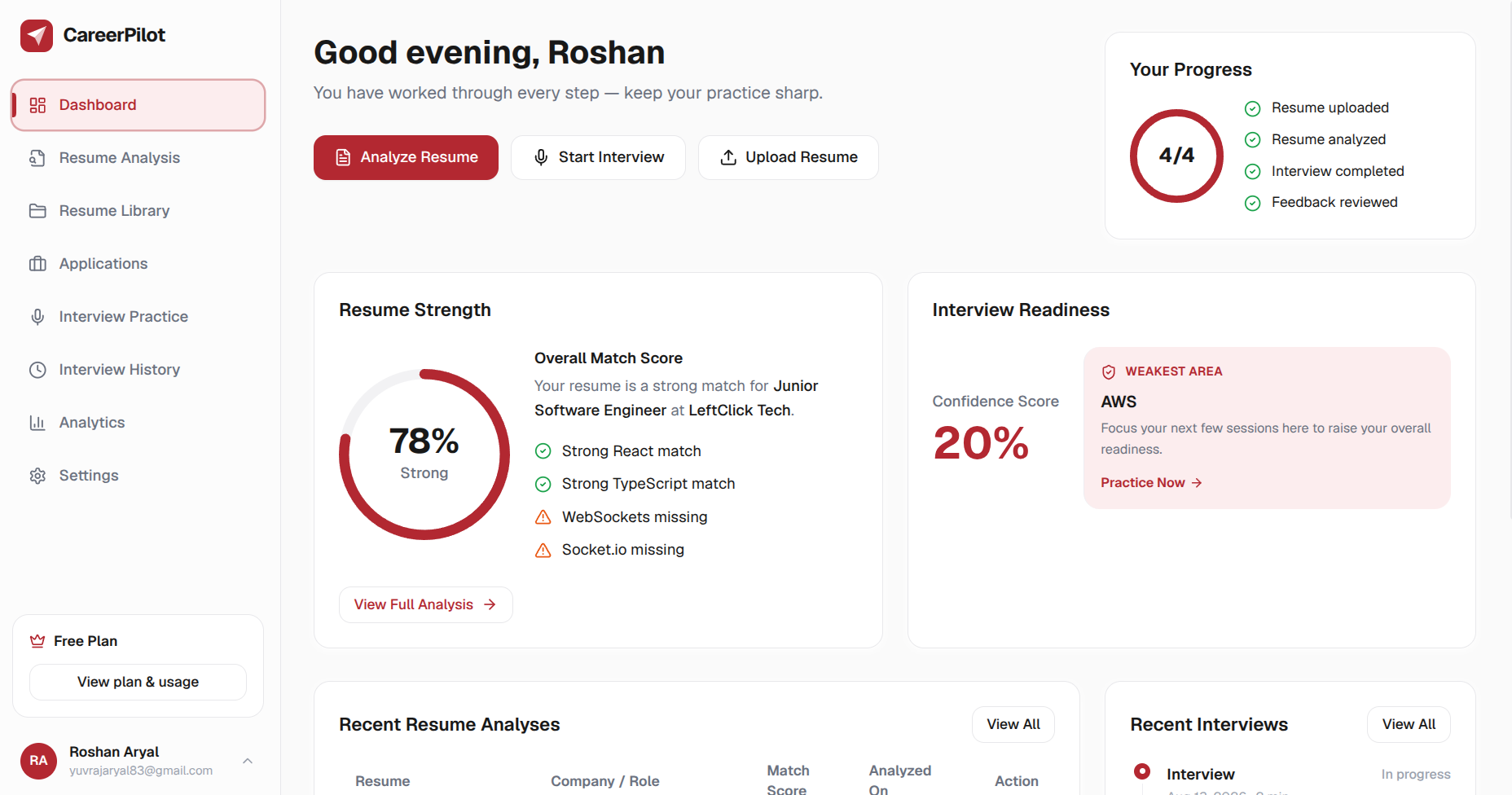1512x795 pixels.
Task: Select Interview History menu item
Action: (x=138, y=370)
